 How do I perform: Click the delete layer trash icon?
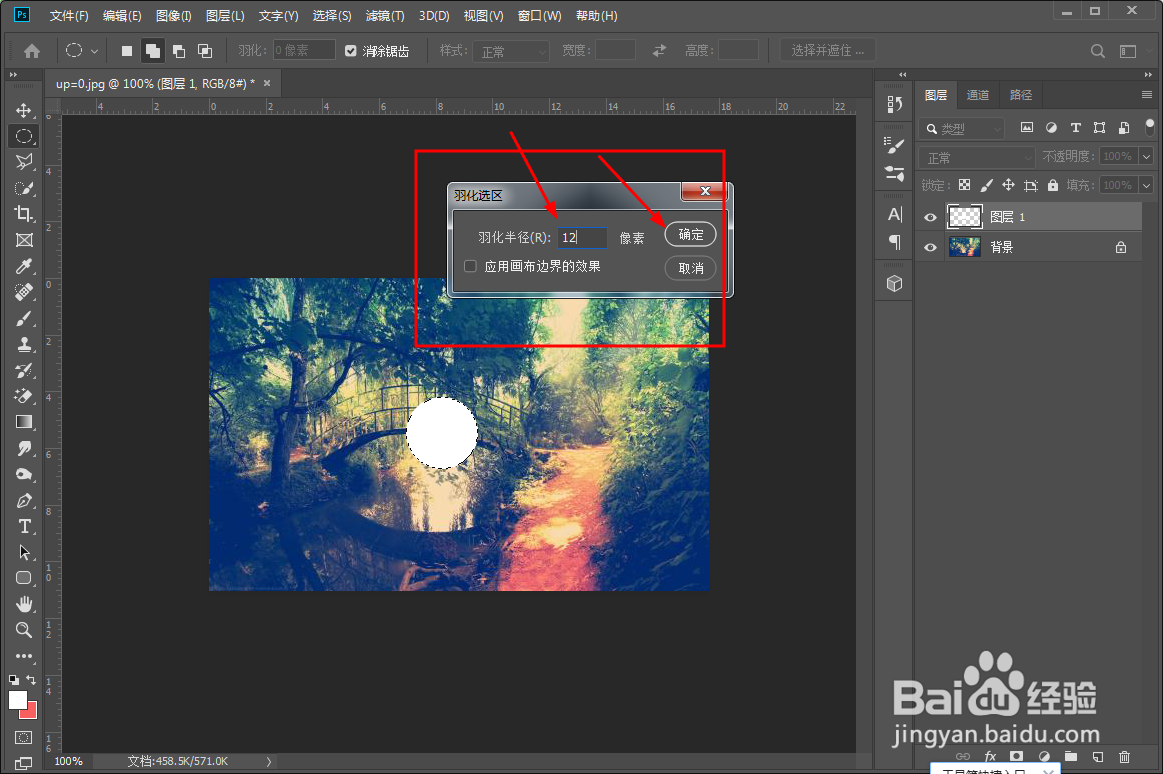1124,757
